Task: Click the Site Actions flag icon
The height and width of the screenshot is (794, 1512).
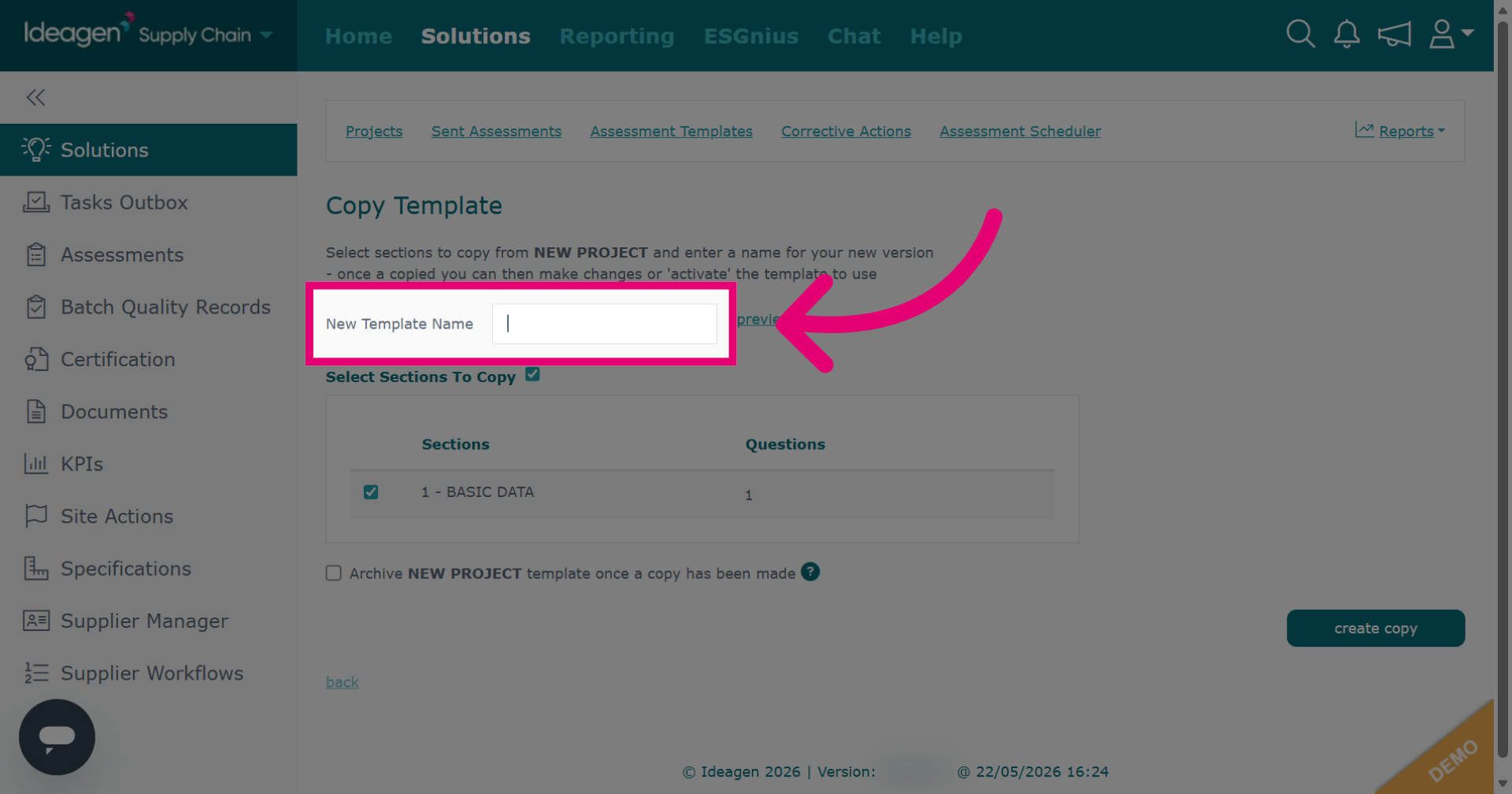Action: 36,516
